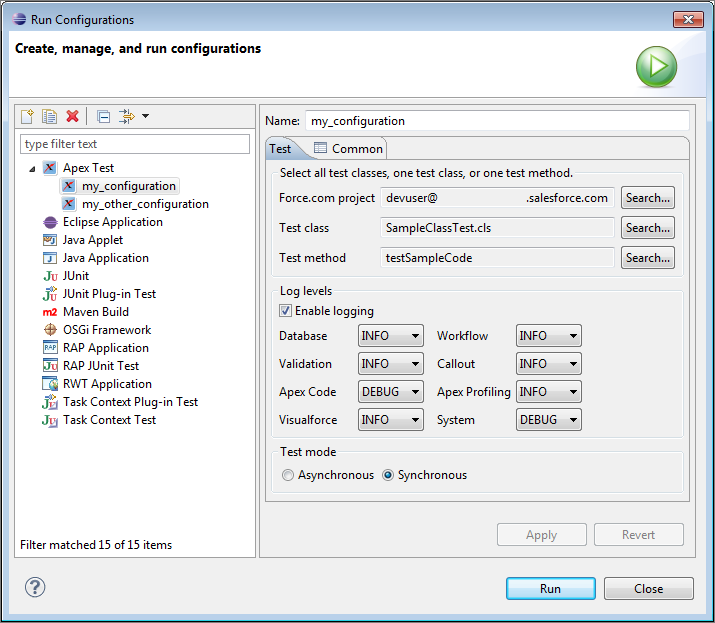Open the System log level dropdown

[549, 420]
